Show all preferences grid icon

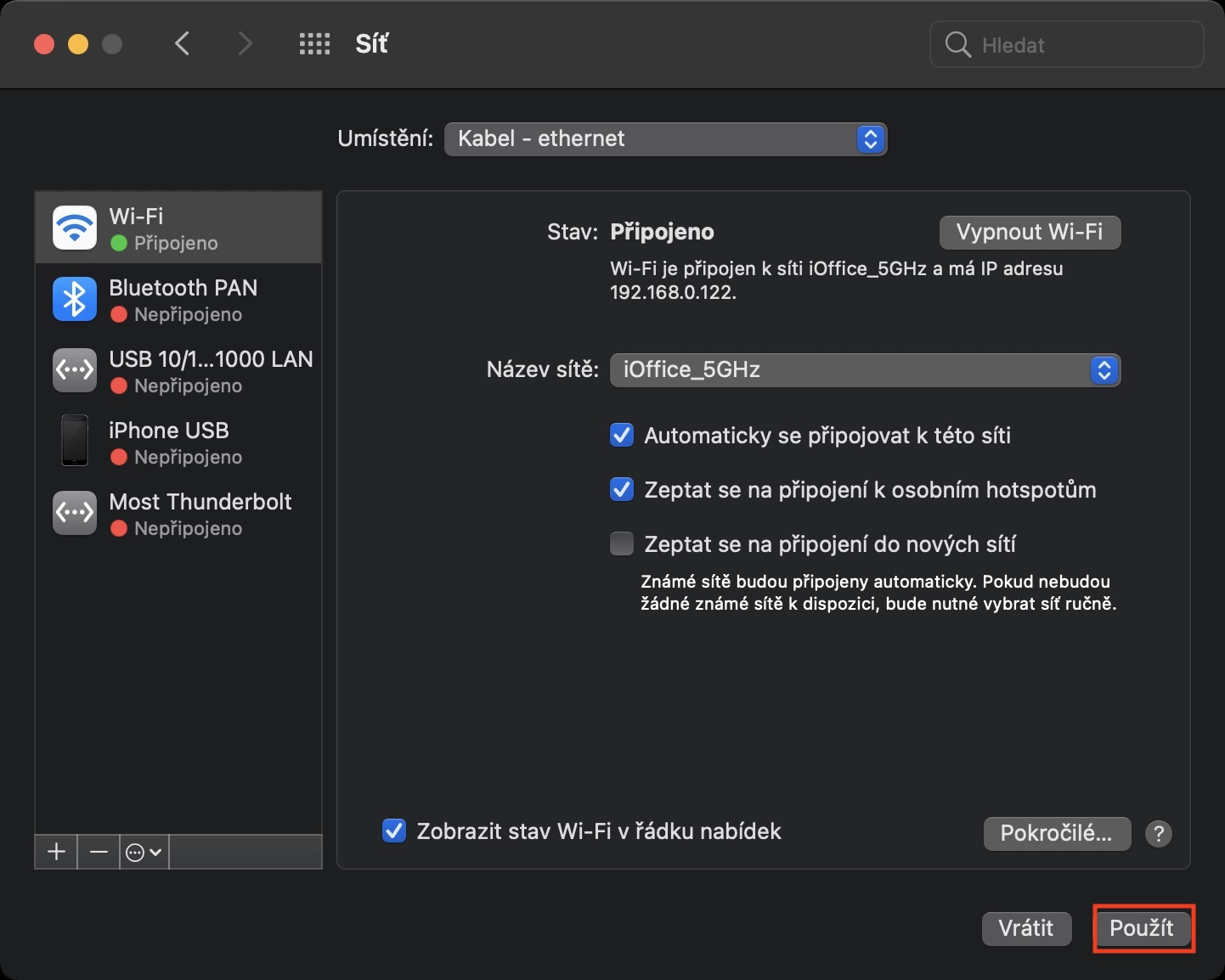(314, 44)
